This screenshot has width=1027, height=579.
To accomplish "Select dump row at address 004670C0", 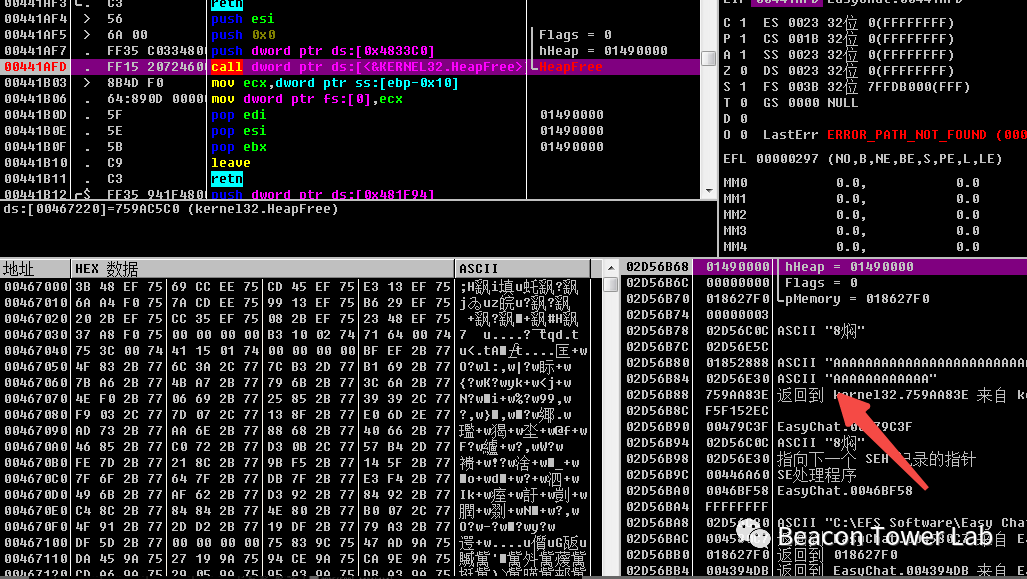I will [295, 479].
